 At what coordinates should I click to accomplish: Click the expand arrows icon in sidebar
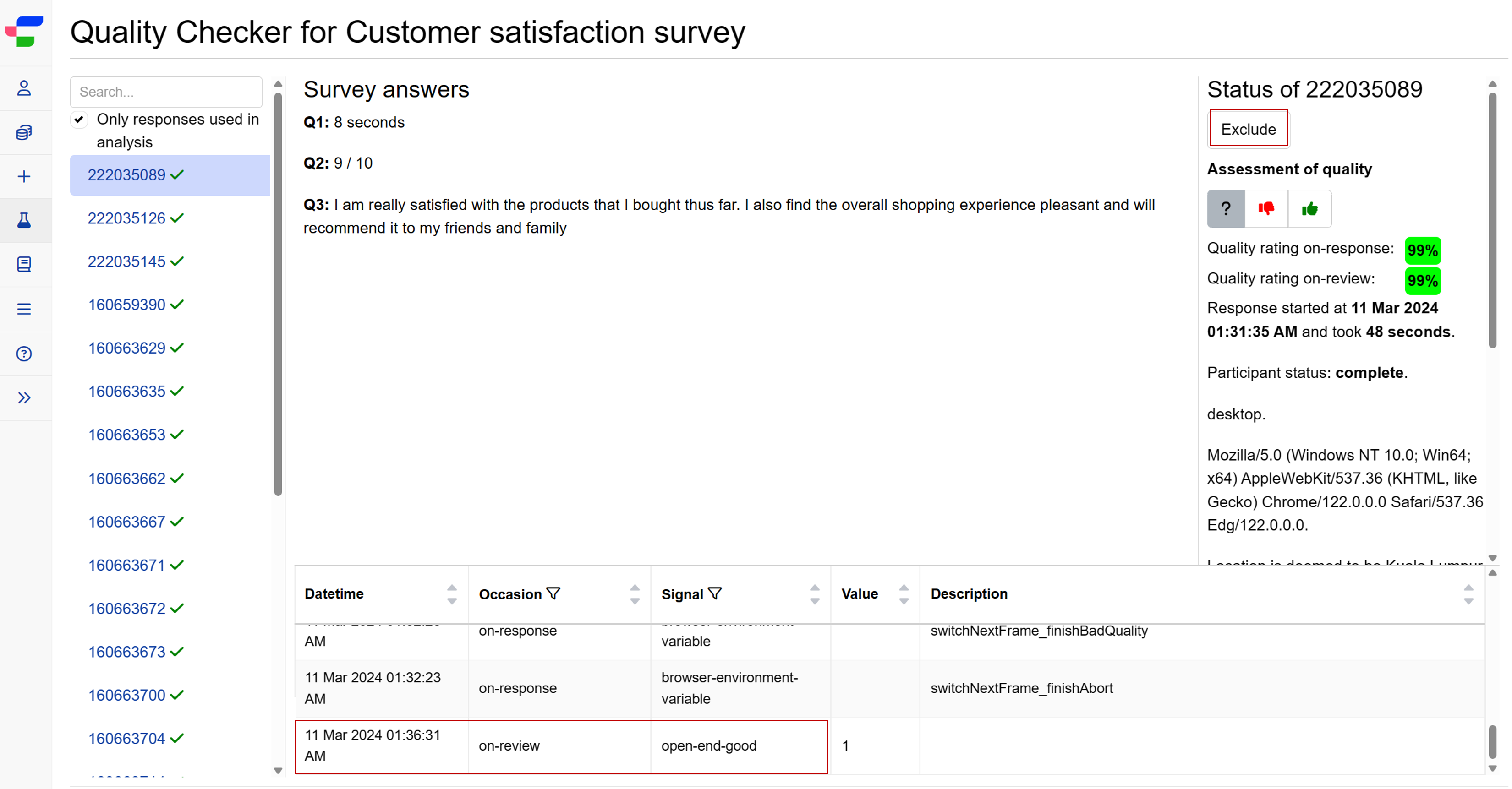pyautogui.click(x=26, y=398)
